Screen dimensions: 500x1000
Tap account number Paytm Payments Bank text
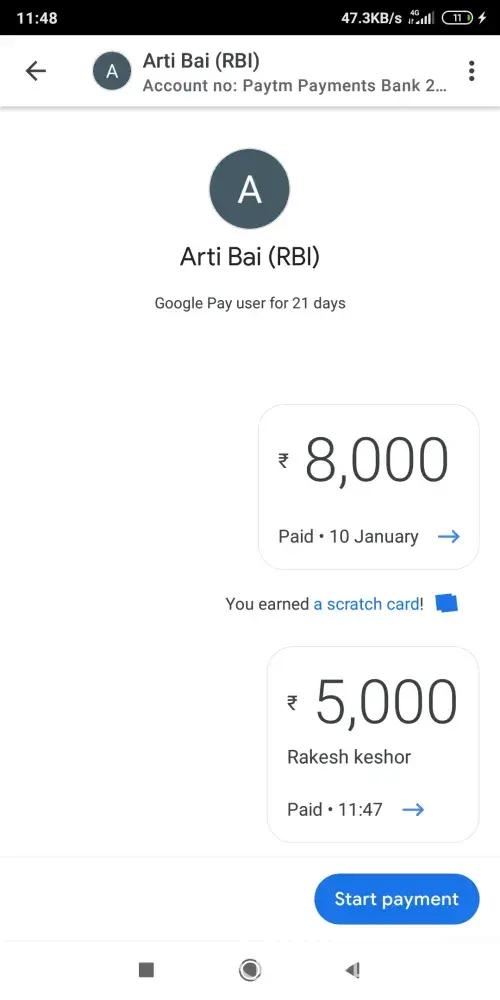point(295,85)
